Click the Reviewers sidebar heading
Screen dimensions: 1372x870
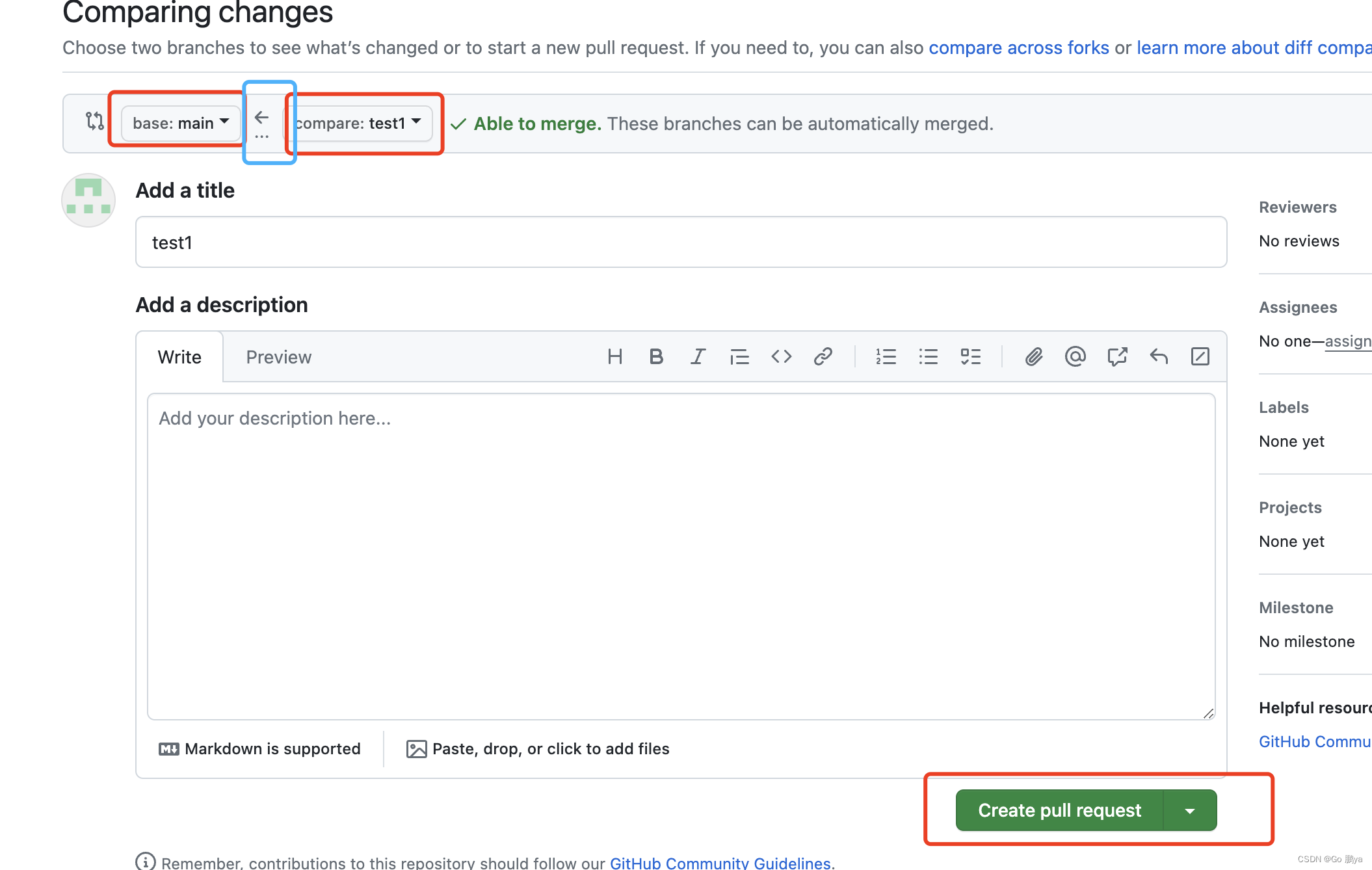pos(1297,207)
